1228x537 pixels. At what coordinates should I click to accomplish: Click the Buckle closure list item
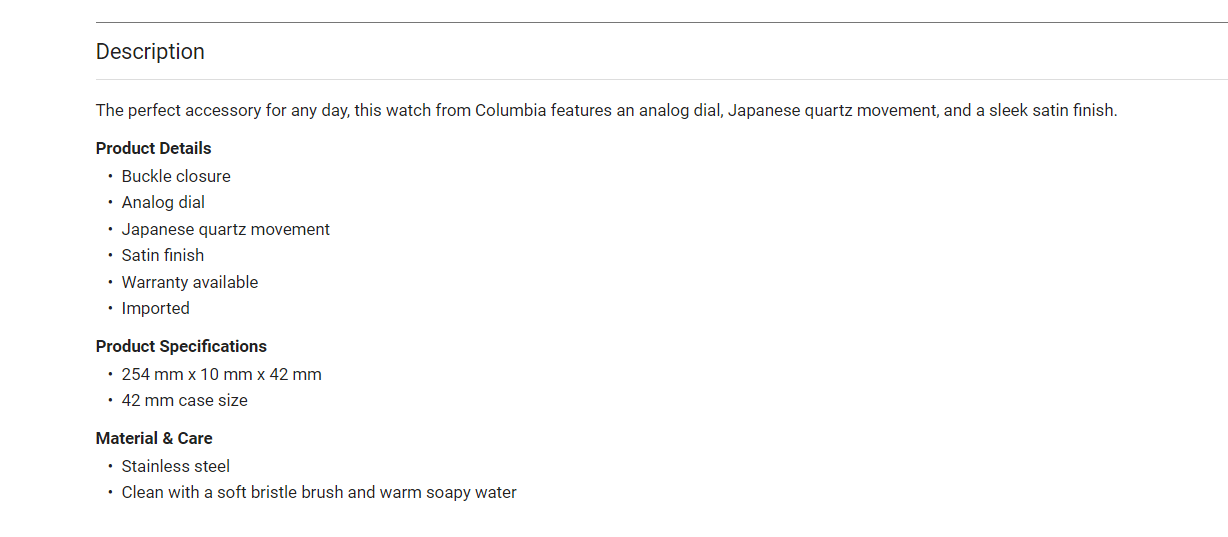(176, 176)
